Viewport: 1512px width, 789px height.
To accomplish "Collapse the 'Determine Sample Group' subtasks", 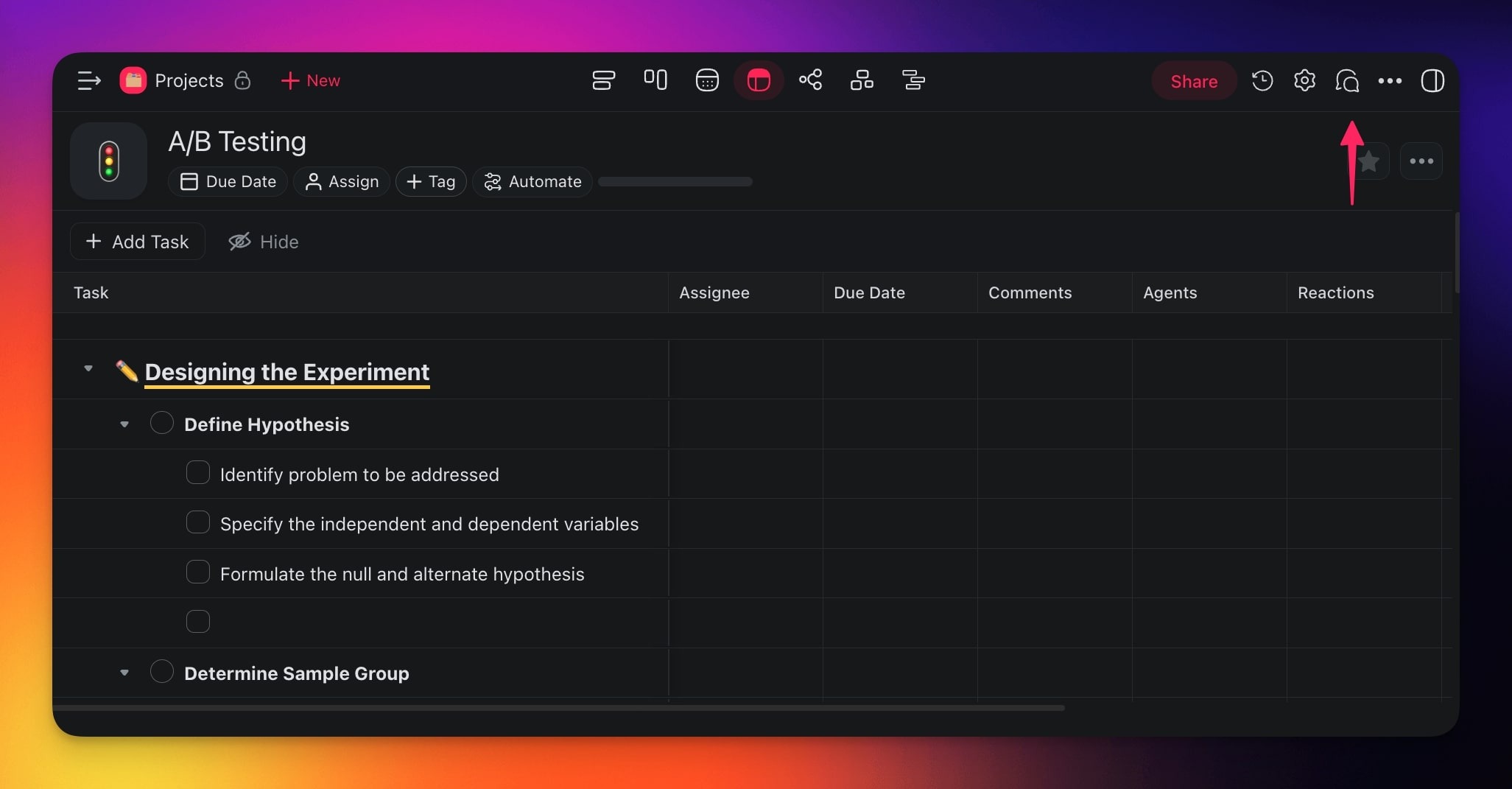I will 124,673.
